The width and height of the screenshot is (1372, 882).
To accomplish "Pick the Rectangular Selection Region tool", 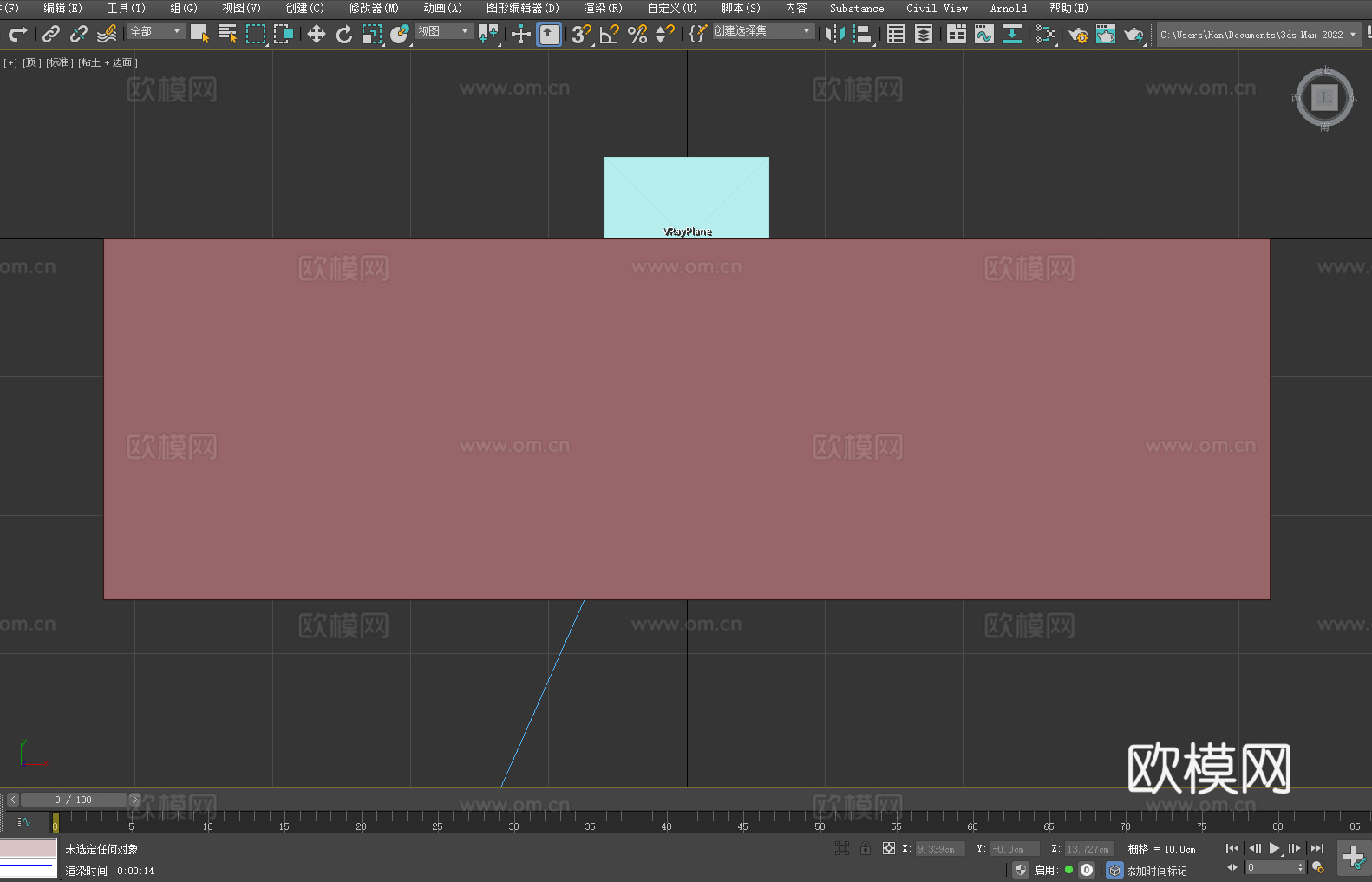I will (x=256, y=34).
